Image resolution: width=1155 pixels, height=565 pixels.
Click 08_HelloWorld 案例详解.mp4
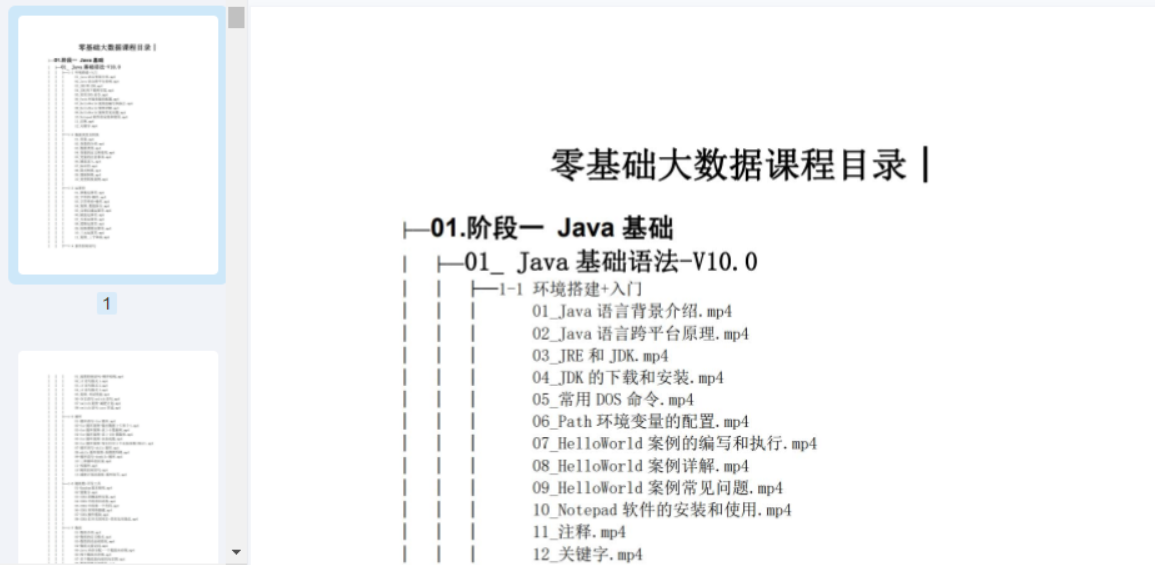click(641, 466)
